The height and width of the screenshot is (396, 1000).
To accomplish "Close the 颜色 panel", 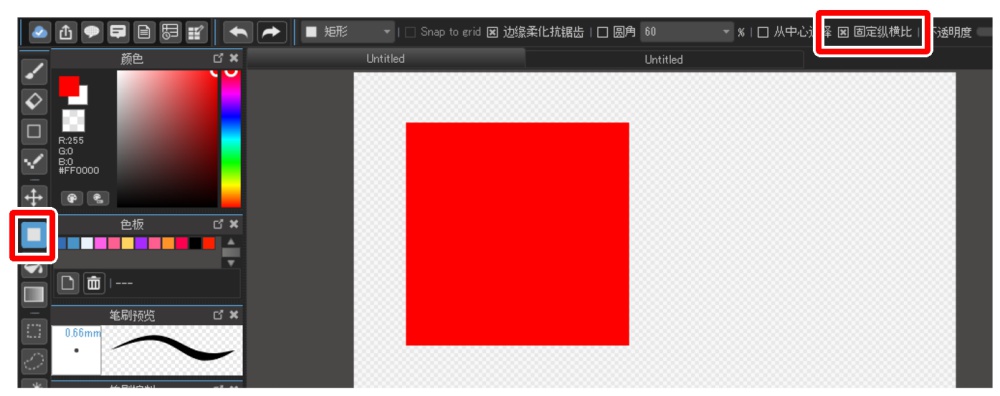I will pyautogui.click(x=234, y=58).
